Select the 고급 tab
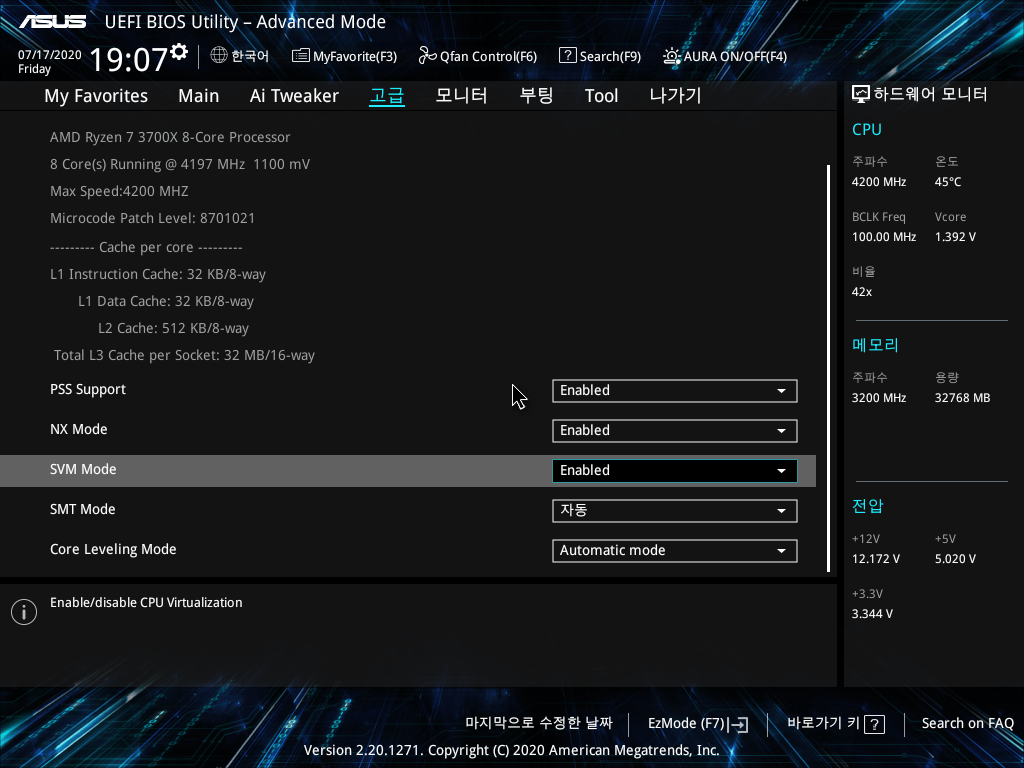This screenshot has width=1024, height=768. (387, 96)
